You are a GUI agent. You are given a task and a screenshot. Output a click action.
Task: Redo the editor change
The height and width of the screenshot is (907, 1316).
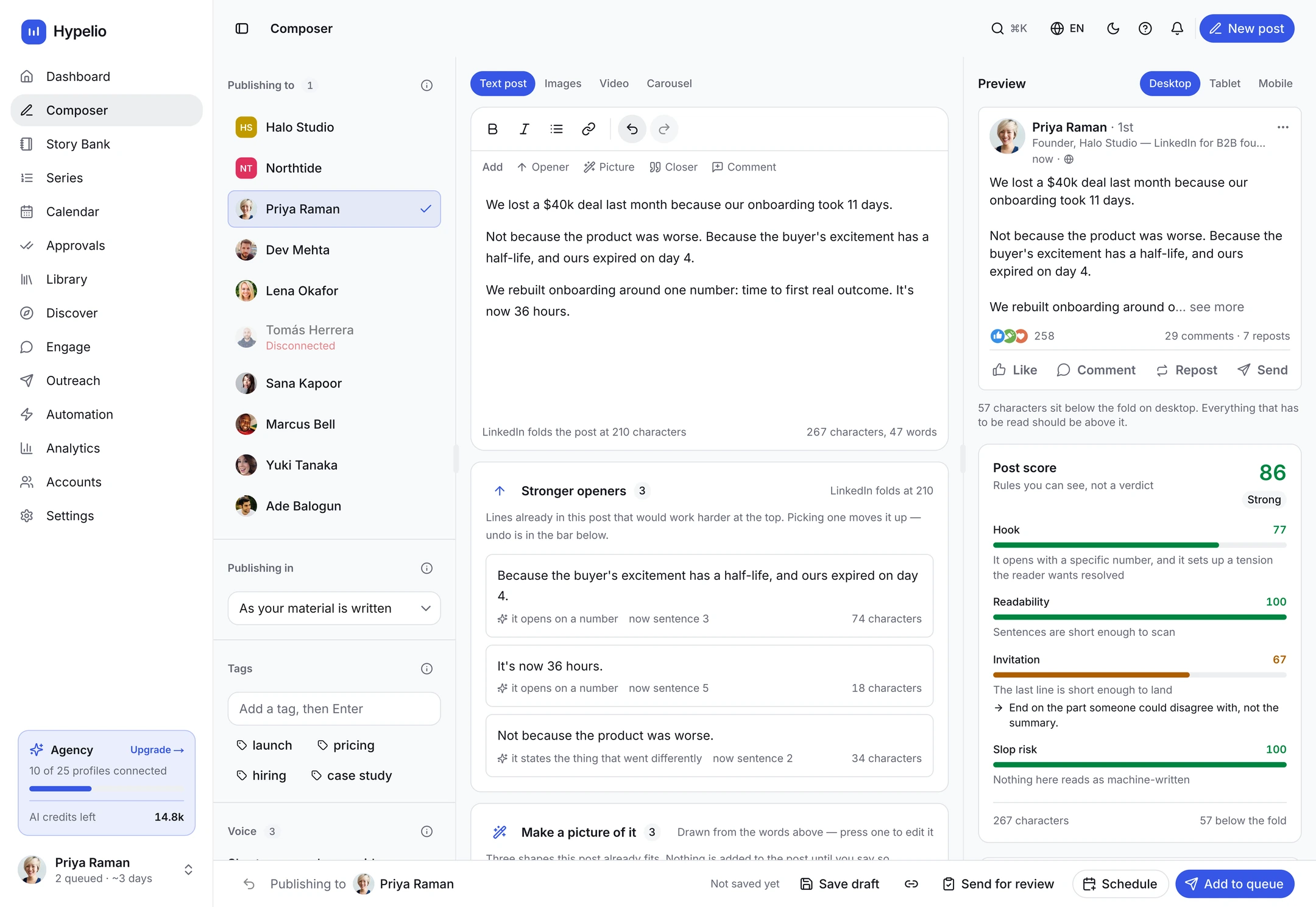click(x=664, y=129)
